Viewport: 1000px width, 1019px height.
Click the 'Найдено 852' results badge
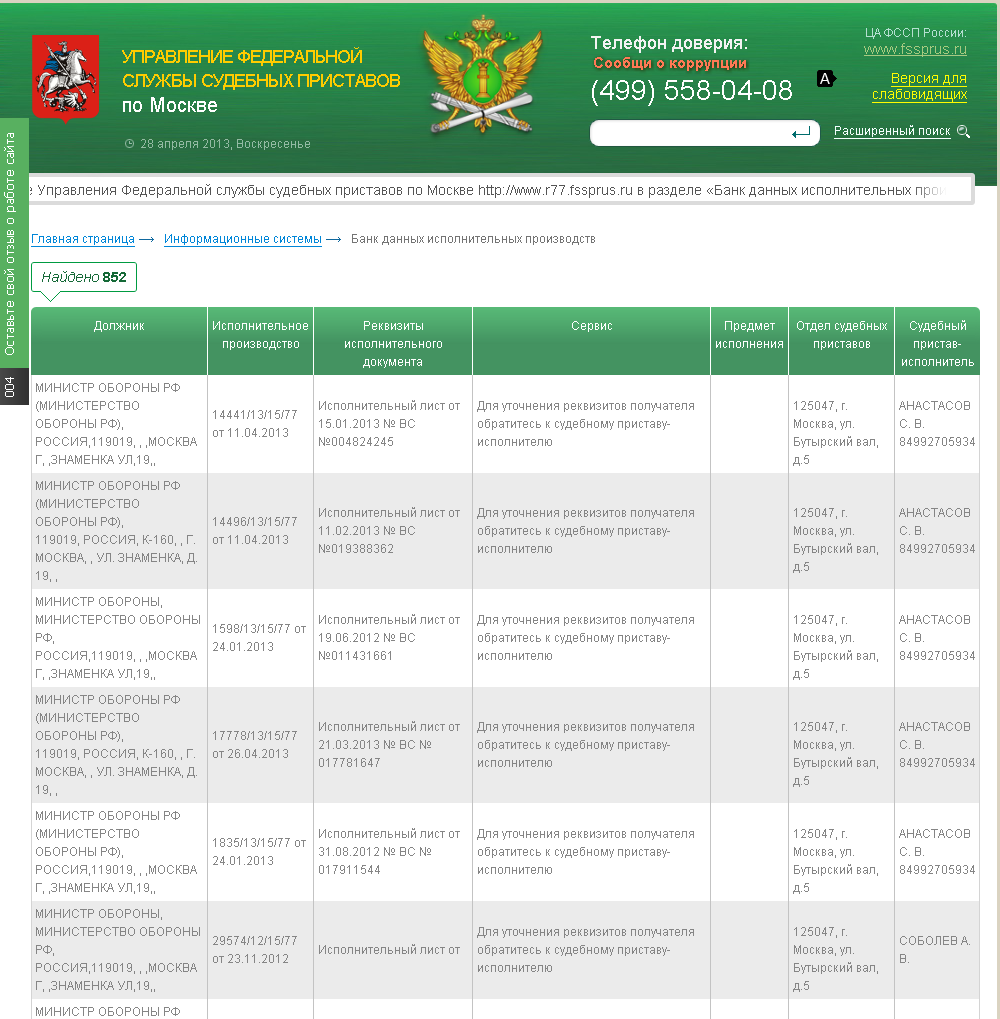pyautogui.click(x=84, y=277)
